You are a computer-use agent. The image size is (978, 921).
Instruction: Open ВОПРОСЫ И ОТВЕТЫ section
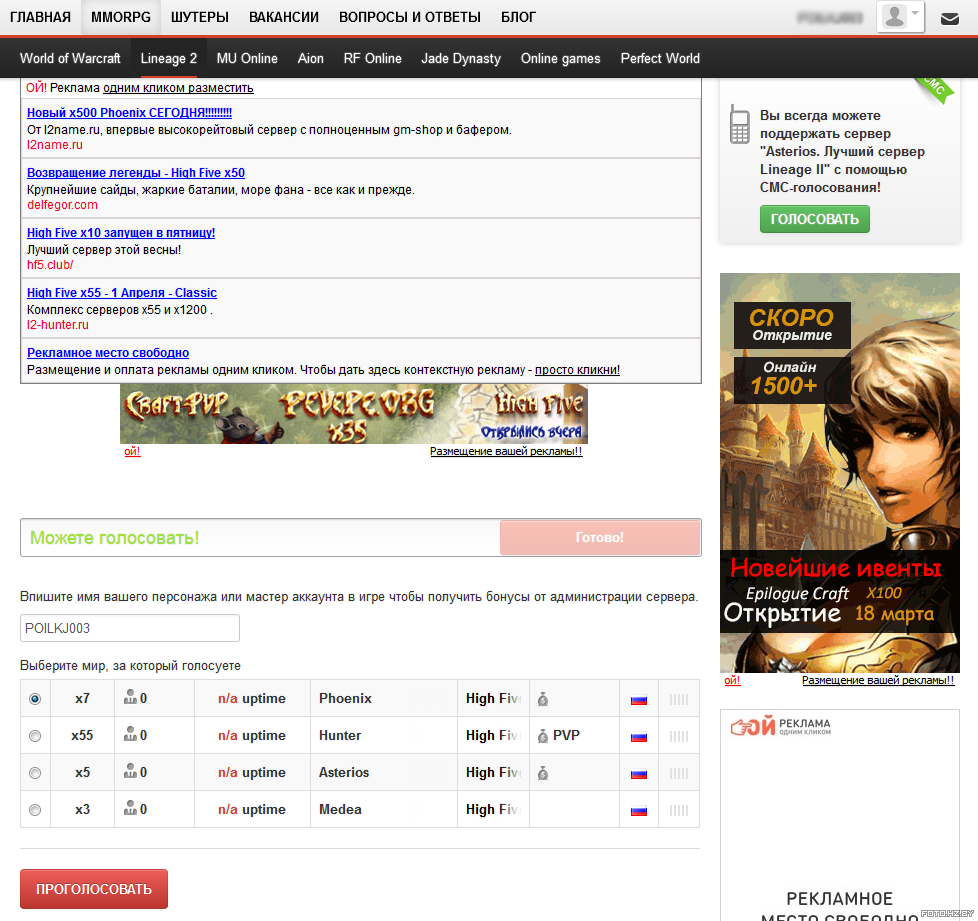pos(410,17)
